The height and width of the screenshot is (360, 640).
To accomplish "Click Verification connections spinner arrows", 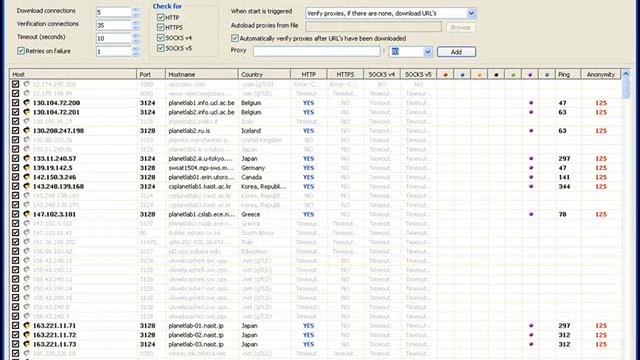I will point(136,25).
